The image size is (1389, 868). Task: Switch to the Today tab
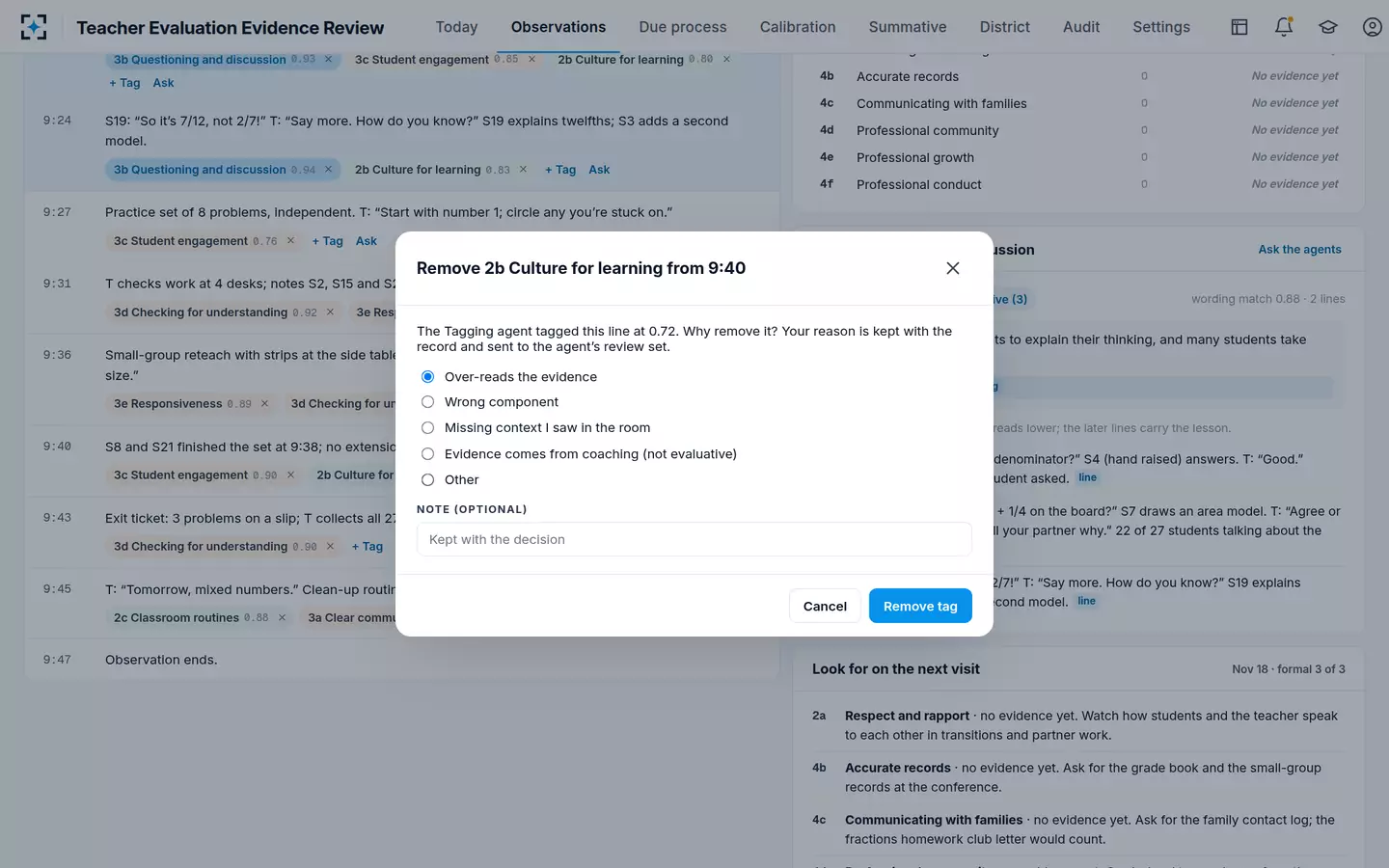pyautogui.click(x=456, y=27)
